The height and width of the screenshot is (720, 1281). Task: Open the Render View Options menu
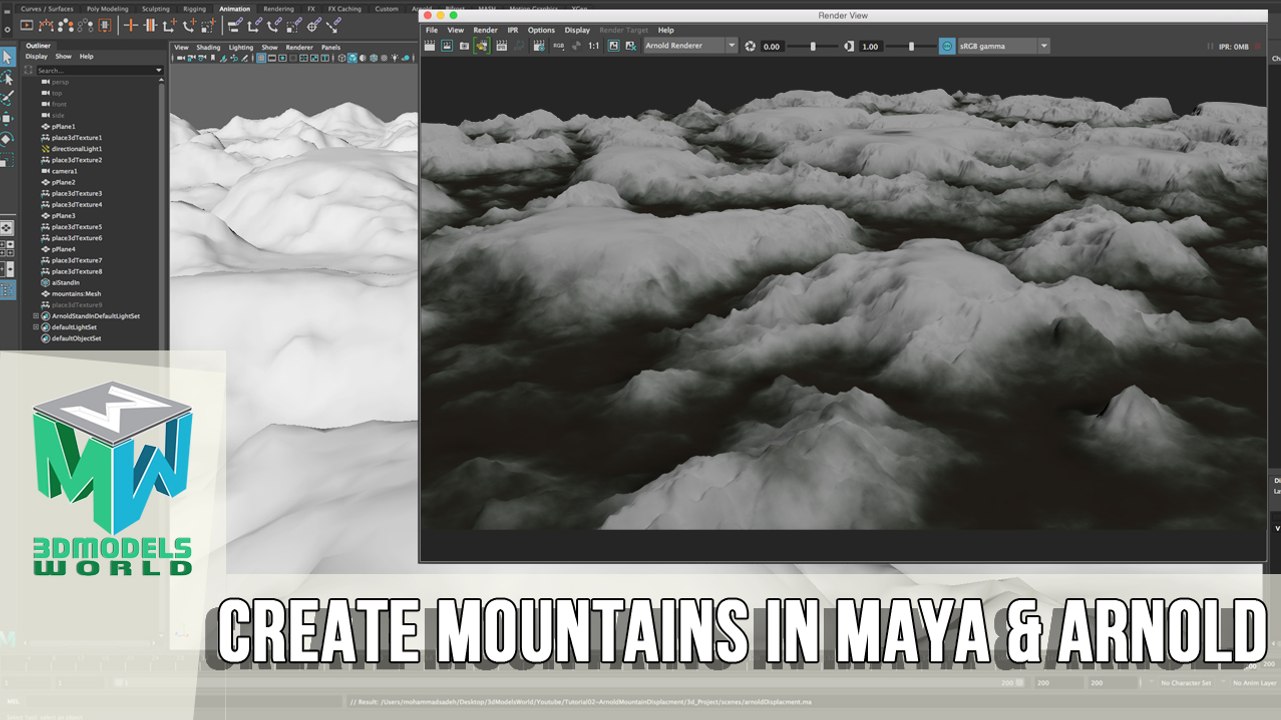(x=541, y=30)
